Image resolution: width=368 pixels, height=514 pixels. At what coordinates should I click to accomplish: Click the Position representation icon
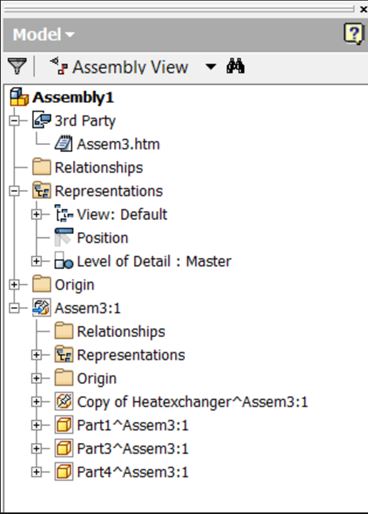[x=64, y=237]
